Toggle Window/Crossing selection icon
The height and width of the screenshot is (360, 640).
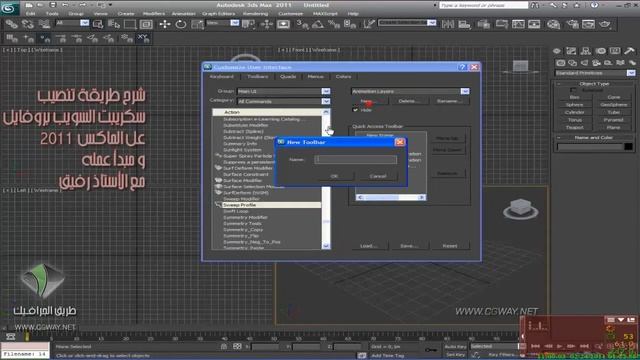point(146,24)
